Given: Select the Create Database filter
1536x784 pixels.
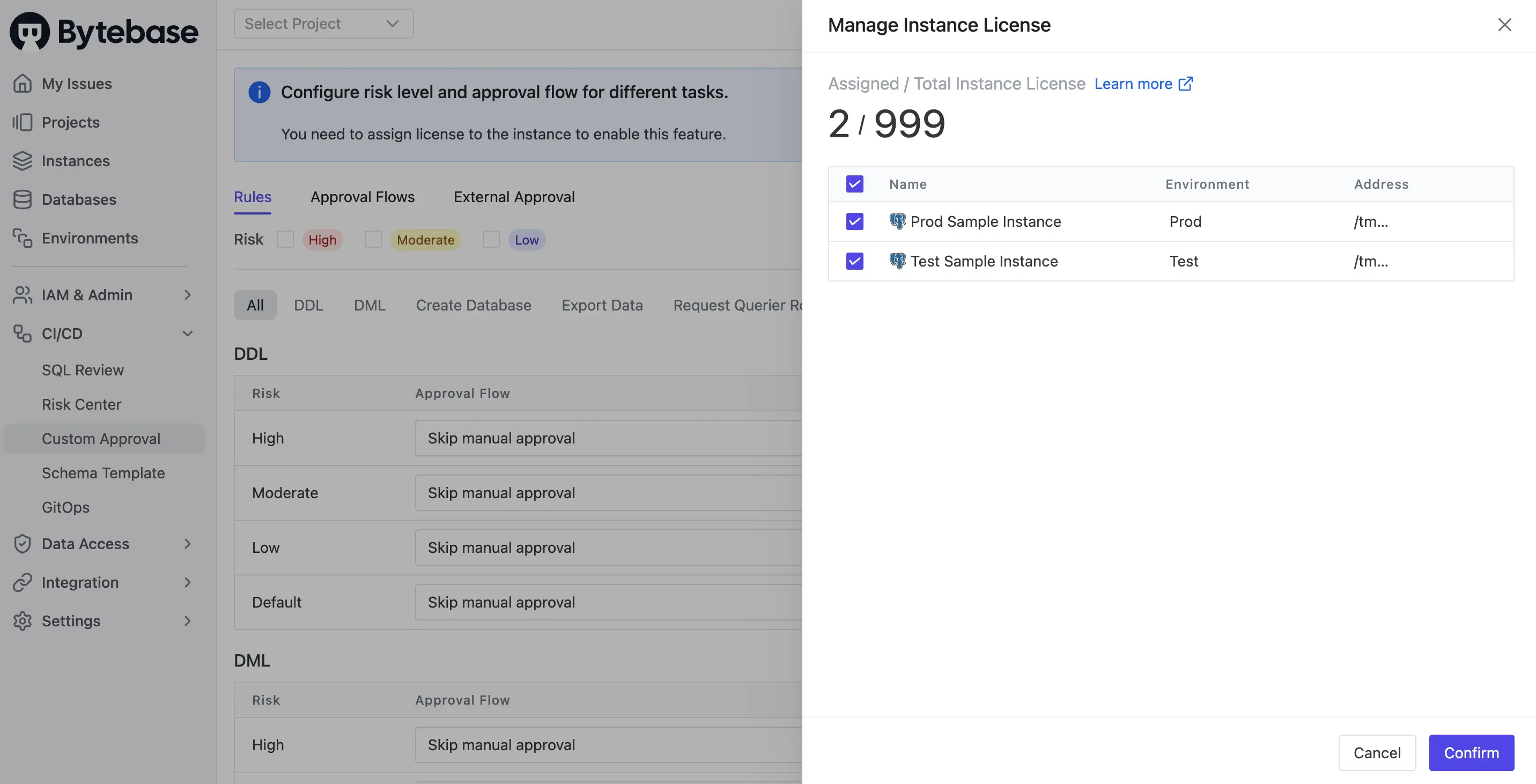Looking at the screenshot, I should click(x=473, y=305).
